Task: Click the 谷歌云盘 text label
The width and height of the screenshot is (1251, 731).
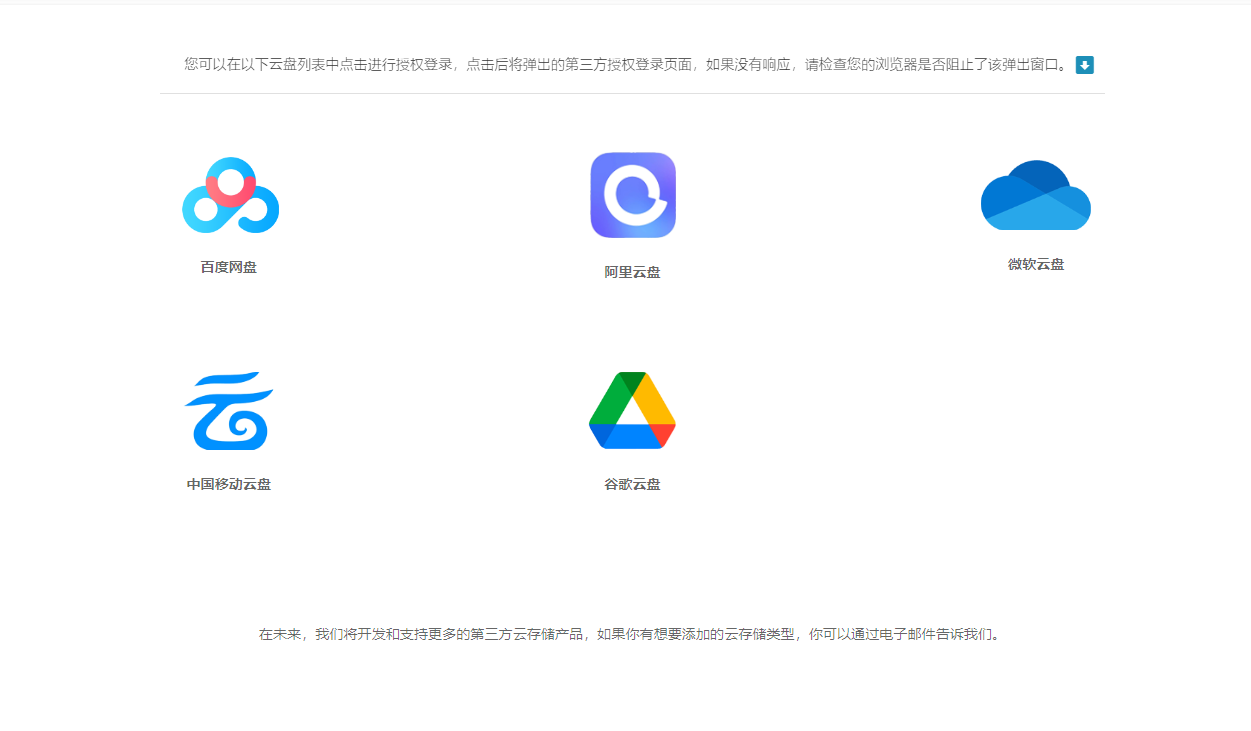Action: [633, 484]
